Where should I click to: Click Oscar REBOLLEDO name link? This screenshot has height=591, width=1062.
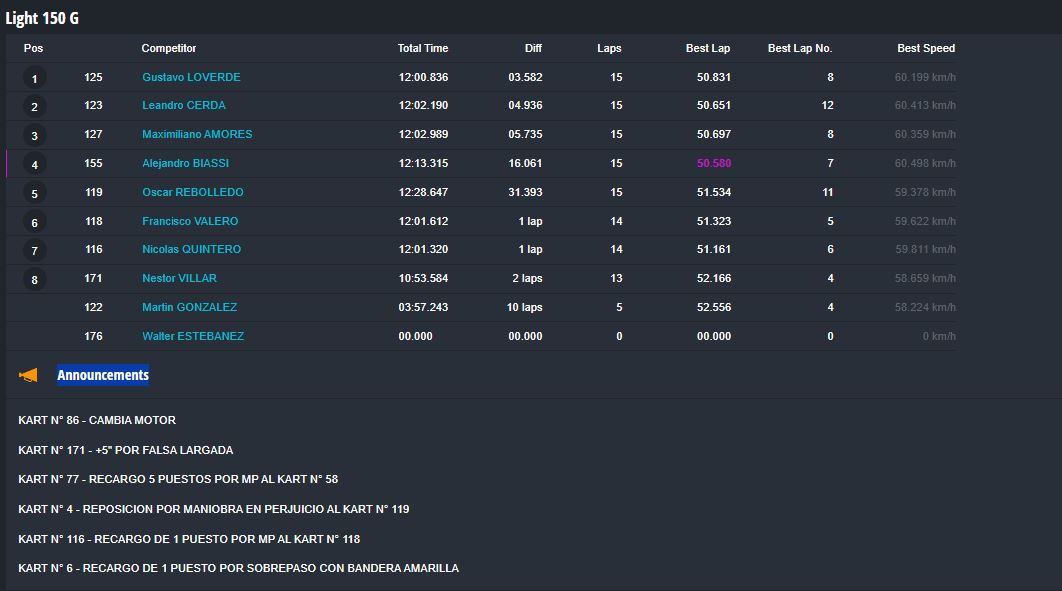pyautogui.click(x=193, y=192)
